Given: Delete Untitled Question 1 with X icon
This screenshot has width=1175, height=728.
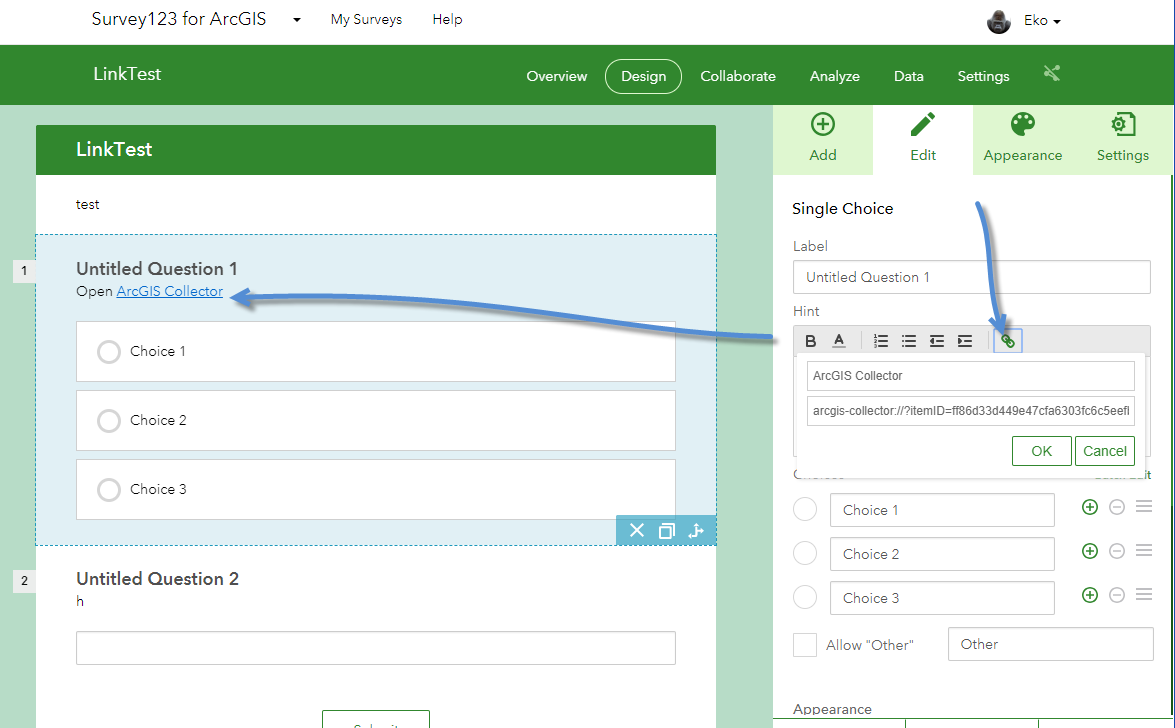Looking at the screenshot, I should (637, 531).
